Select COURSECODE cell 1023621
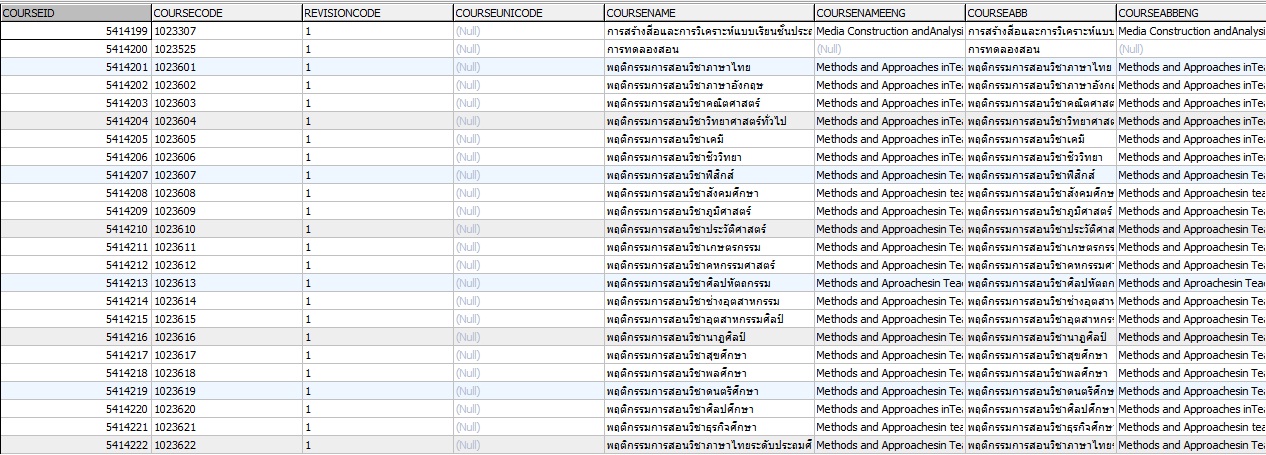 click(226, 427)
